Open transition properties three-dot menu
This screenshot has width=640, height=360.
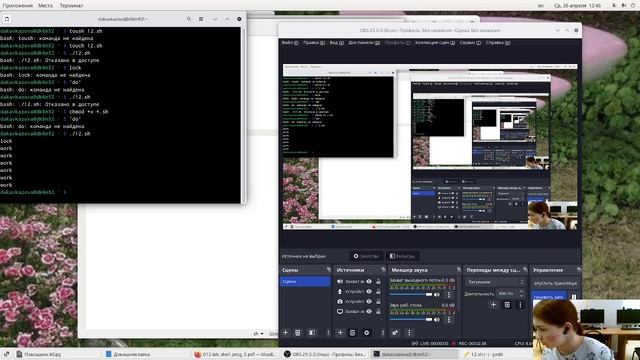tap(520, 304)
